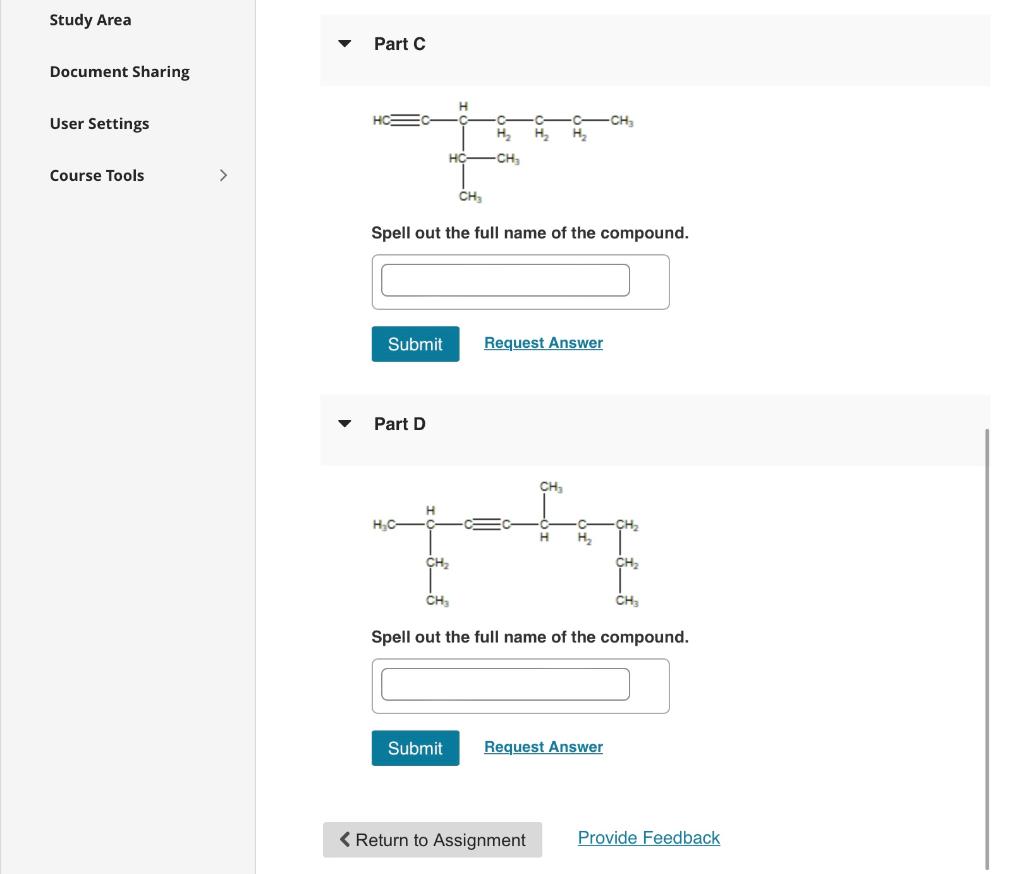Click the Part C heading label
The height and width of the screenshot is (874, 1024).
(x=399, y=43)
